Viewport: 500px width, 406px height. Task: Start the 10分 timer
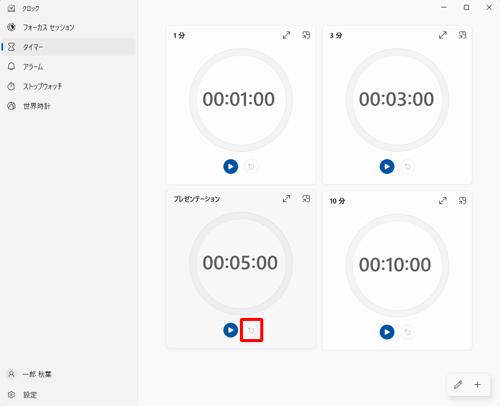pos(387,332)
